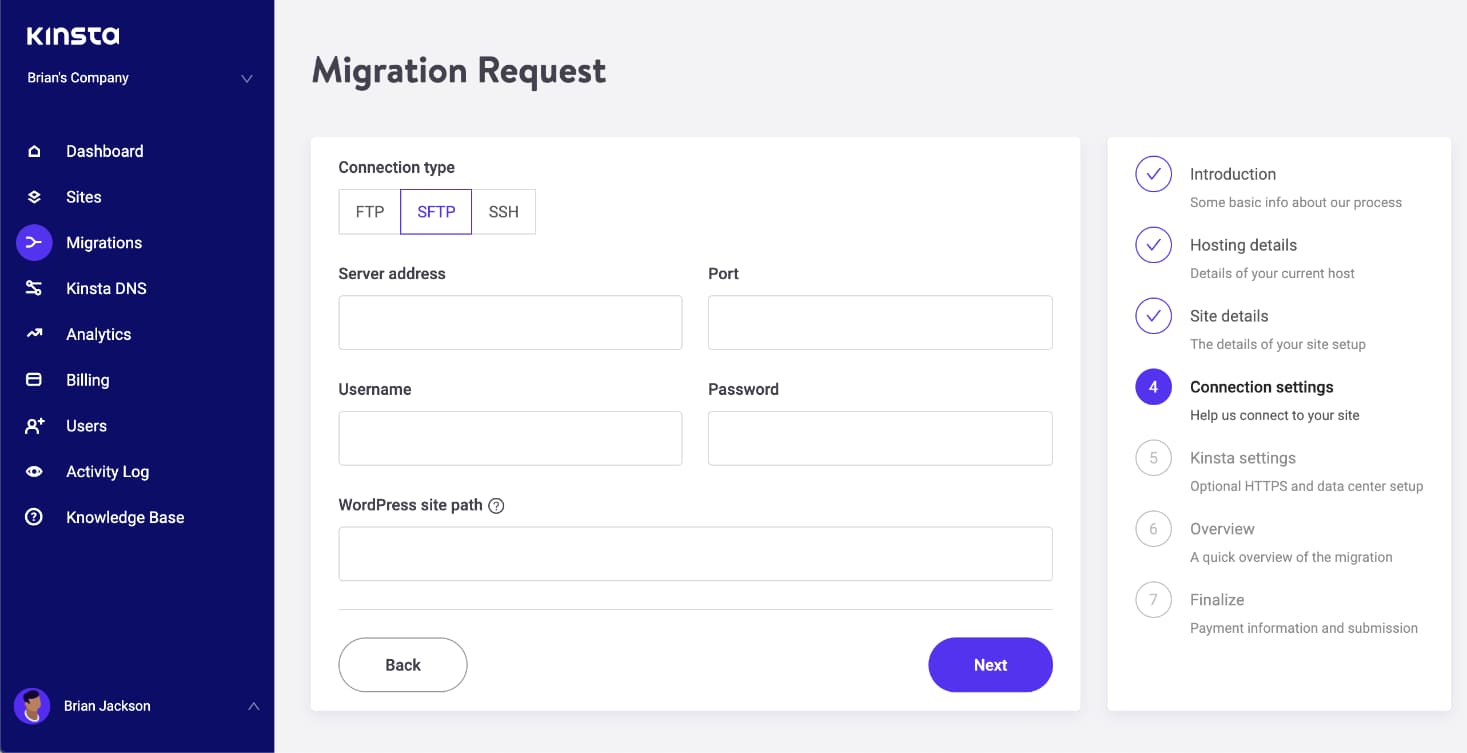Expand the Brian's Company dropdown

coord(247,78)
